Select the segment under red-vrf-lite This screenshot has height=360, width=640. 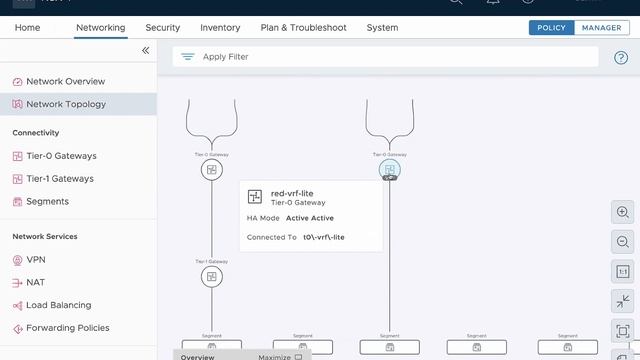(x=389, y=347)
